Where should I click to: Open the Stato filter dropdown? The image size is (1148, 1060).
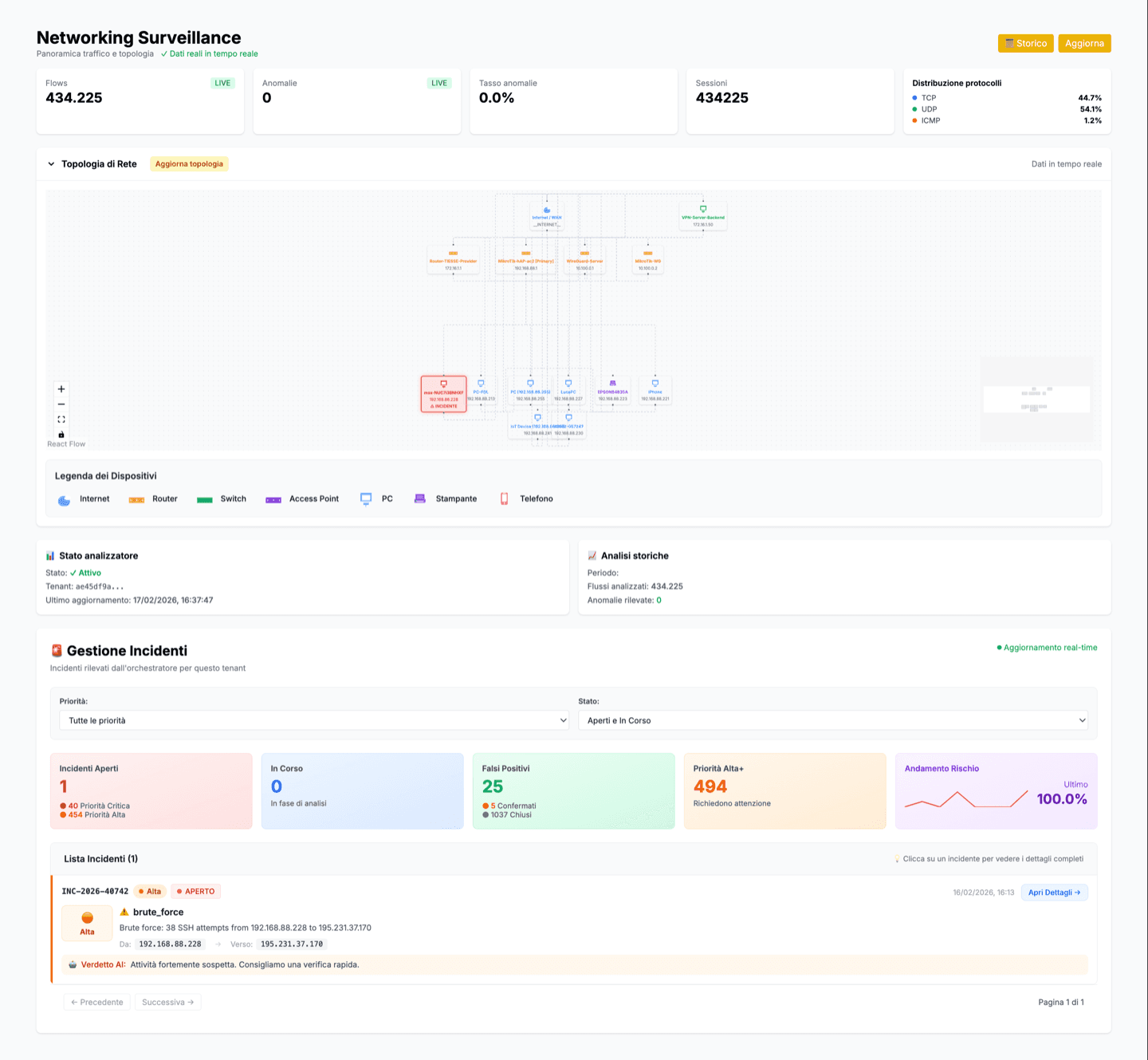833,720
